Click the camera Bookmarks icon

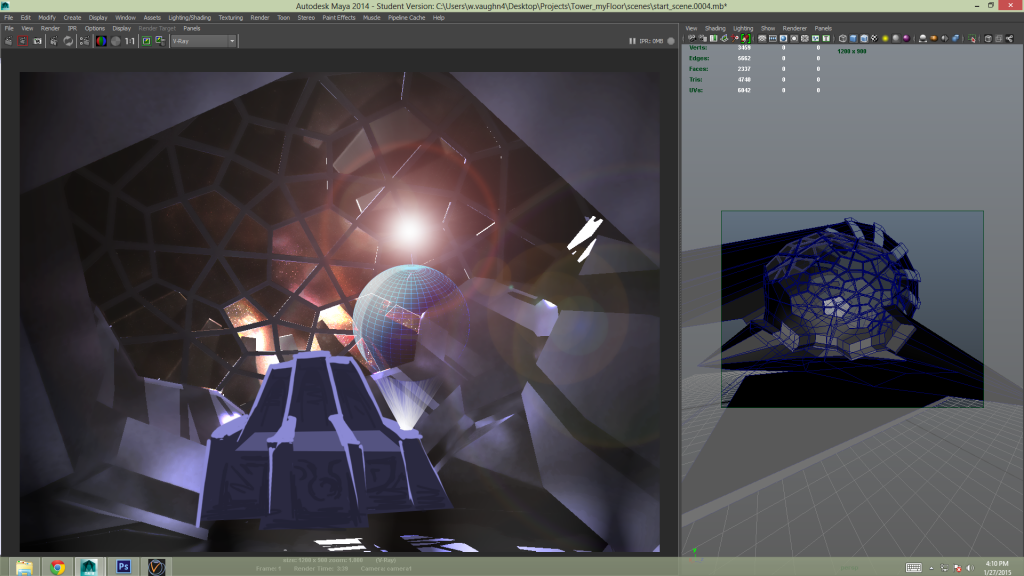714,39
